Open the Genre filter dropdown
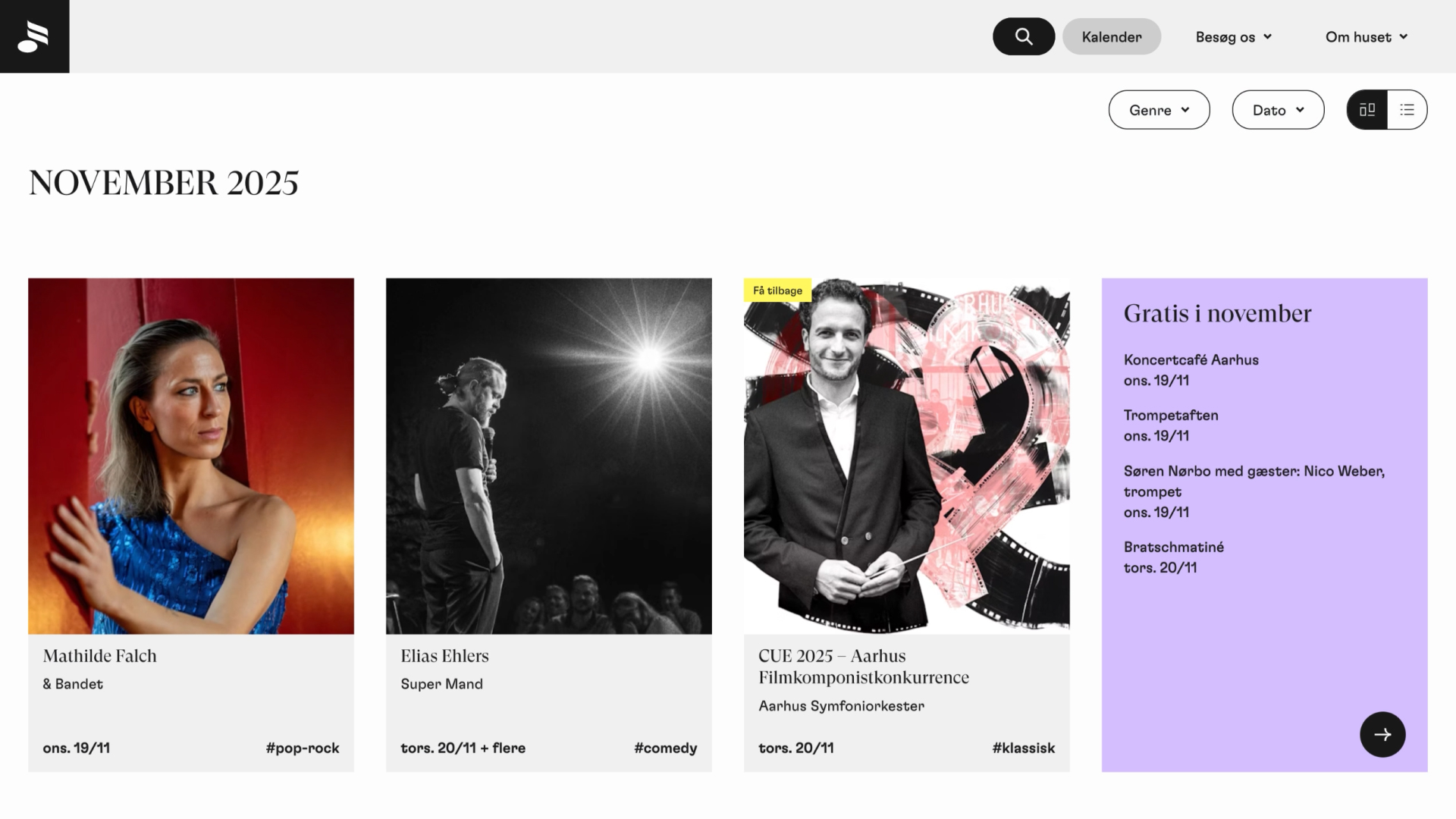Image resolution: width=1456 pixels, height=819 pixels. [1159, 110]
